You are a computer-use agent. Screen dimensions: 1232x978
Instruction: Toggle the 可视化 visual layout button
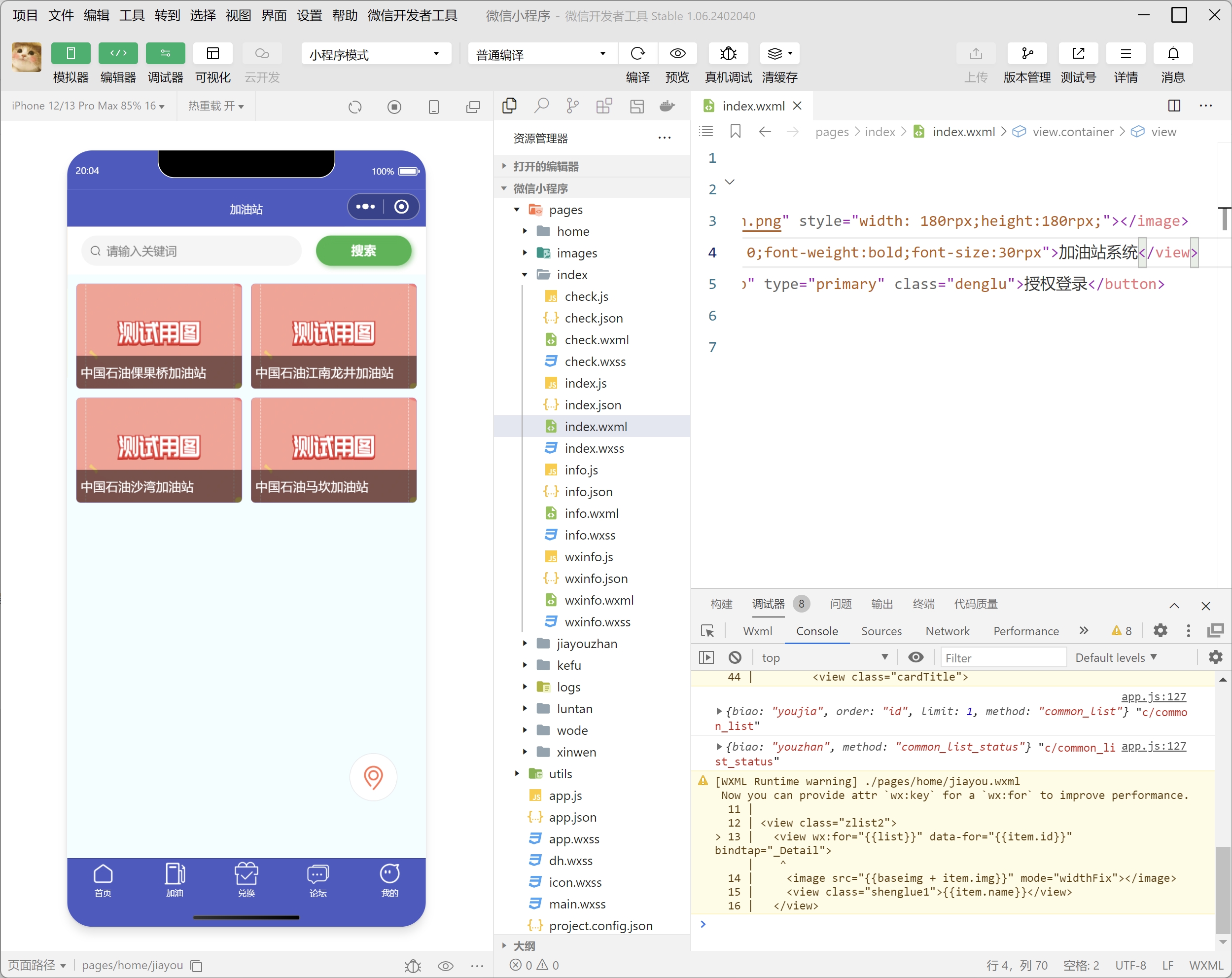coord(212,54)
